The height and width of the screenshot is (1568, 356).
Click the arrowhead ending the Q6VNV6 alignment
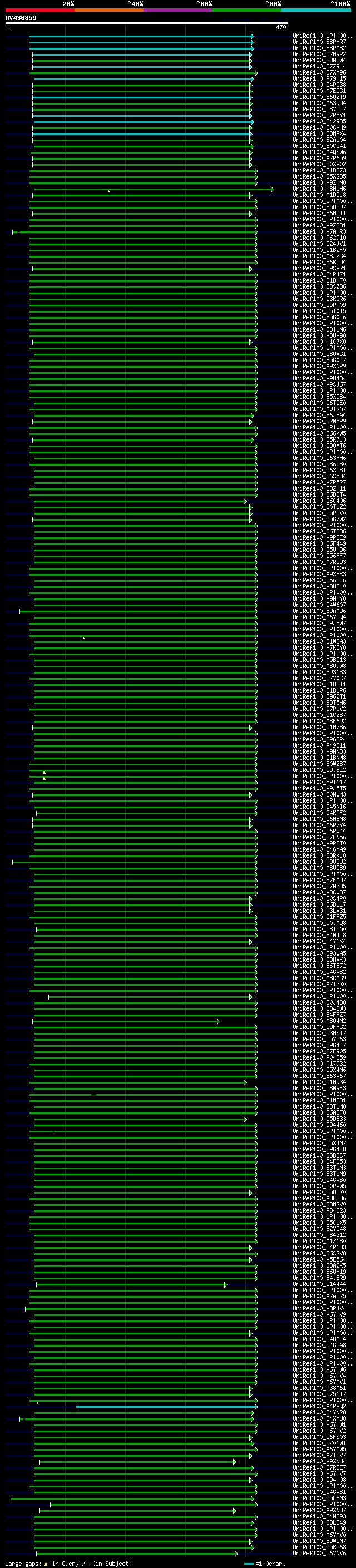coord(236,1553)
